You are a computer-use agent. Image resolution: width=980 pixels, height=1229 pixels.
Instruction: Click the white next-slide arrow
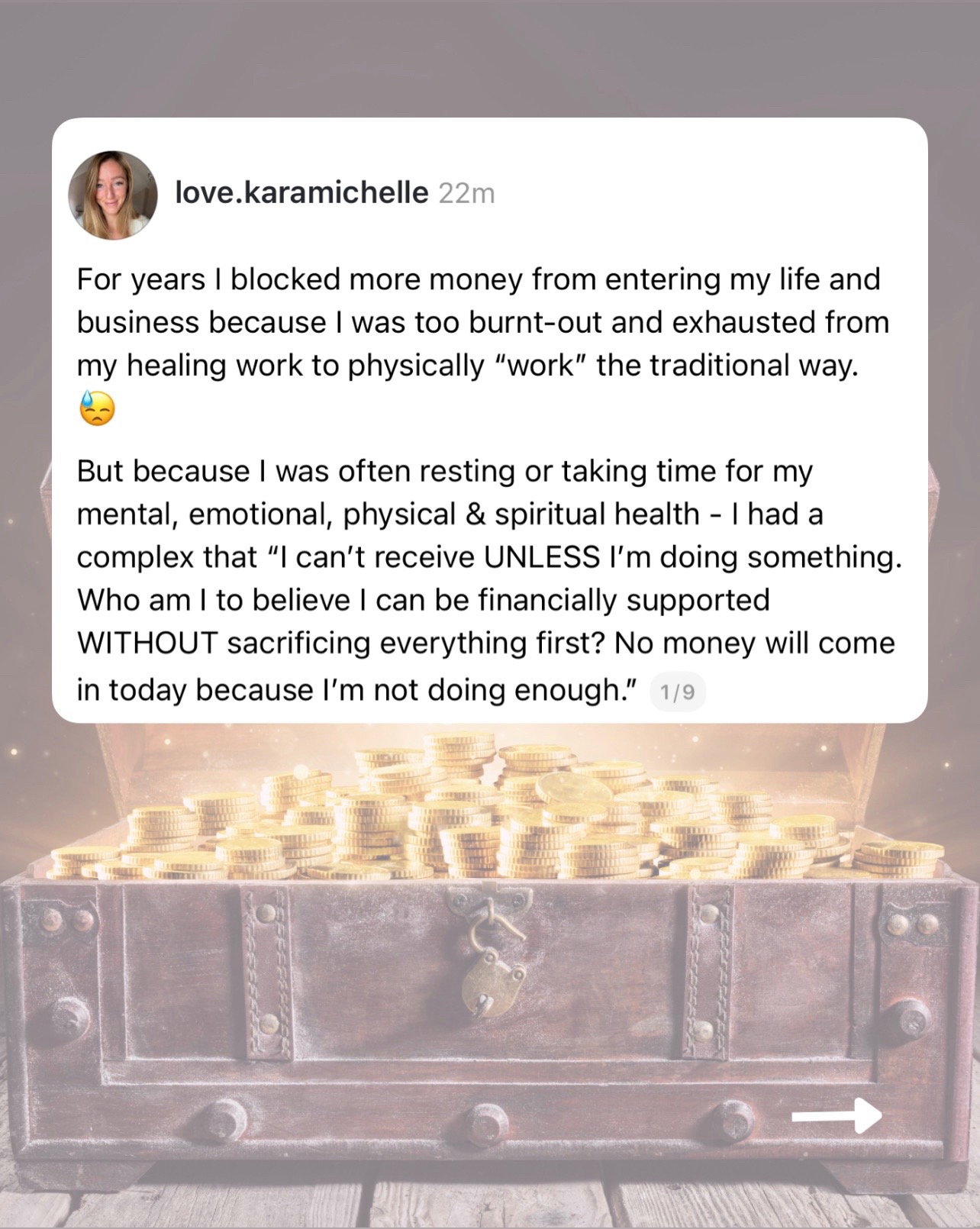(x=837, y=1116)
